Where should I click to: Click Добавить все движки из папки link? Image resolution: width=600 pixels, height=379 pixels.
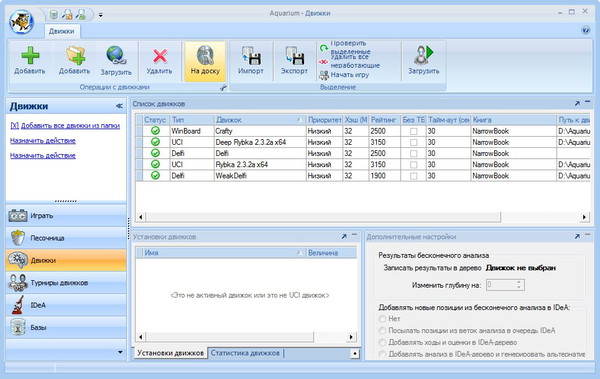[x=65, y=126]
